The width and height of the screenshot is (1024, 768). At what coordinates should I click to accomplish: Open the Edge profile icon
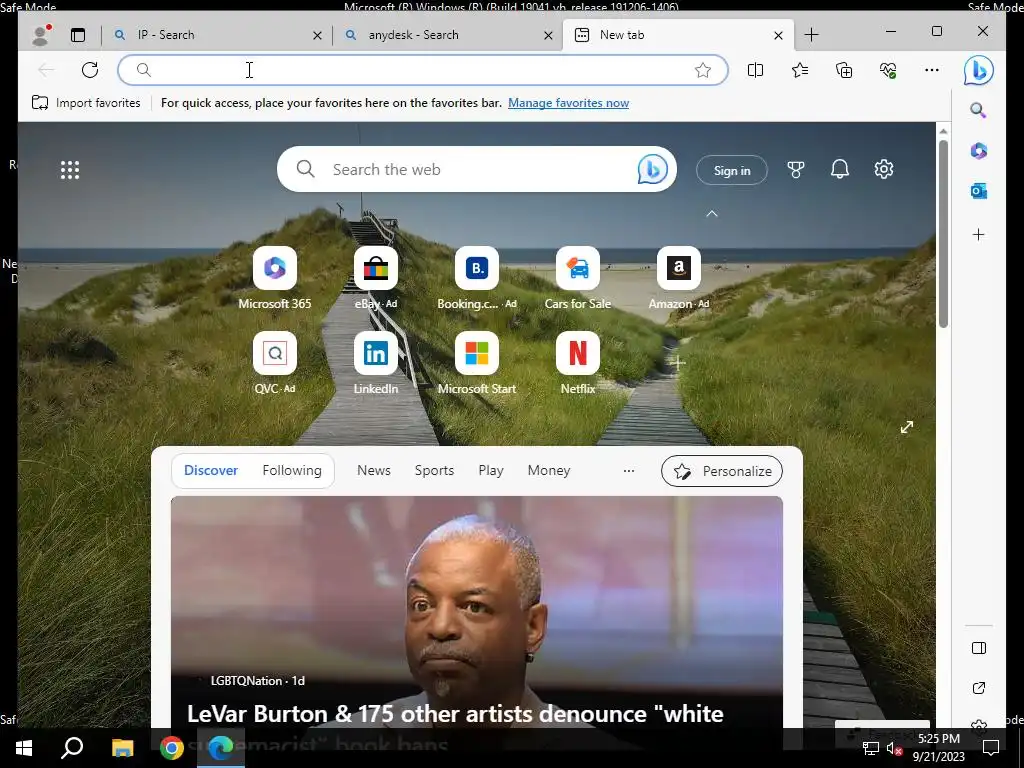pyautogui.click(x=40, y=35)
